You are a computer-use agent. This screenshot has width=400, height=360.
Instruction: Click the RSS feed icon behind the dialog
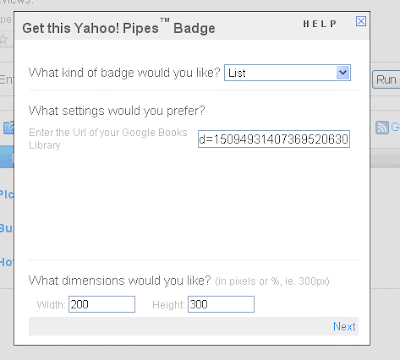tap(382, 127)
